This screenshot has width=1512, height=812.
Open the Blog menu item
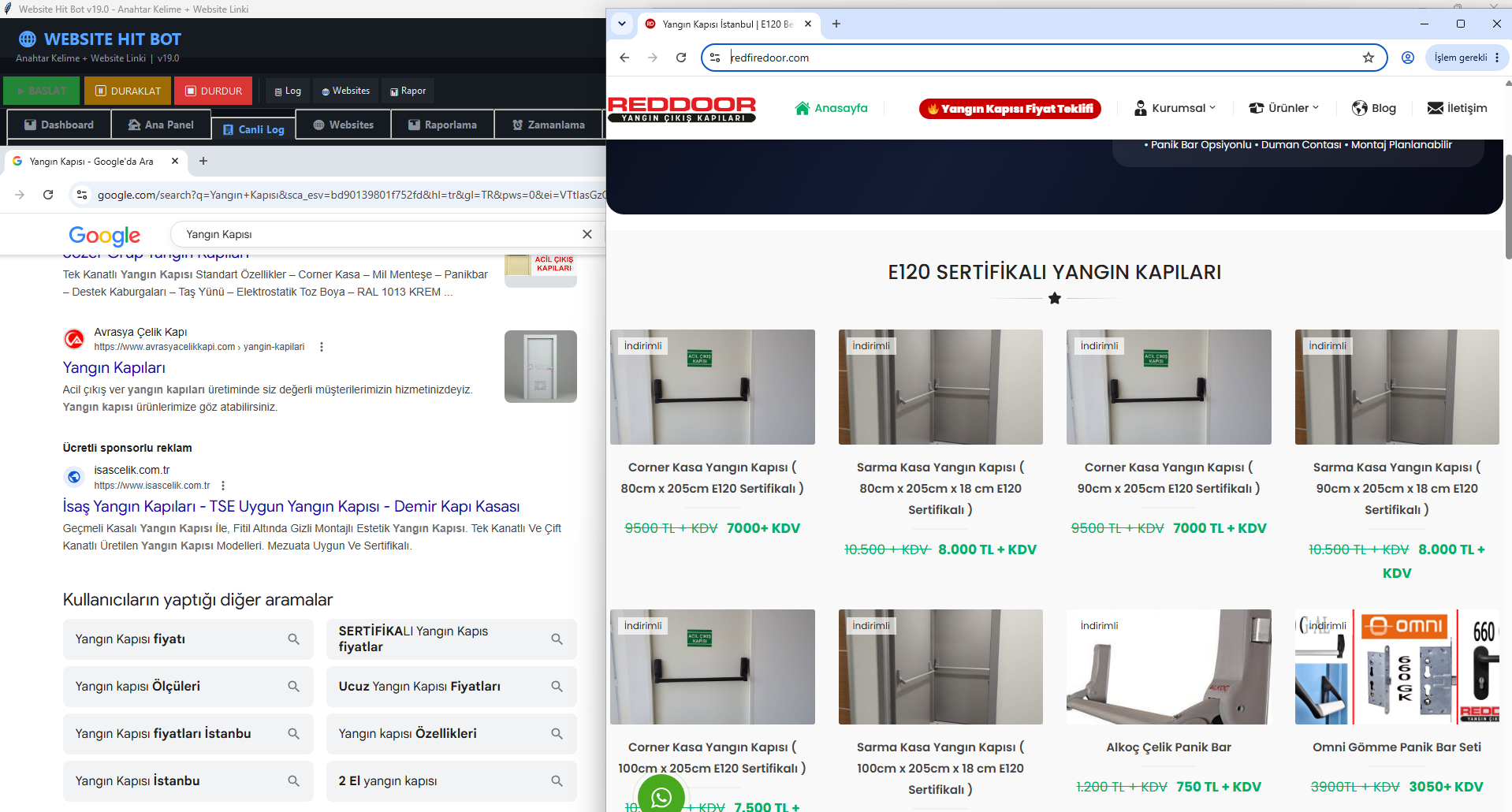click(x=1374, y=108)
